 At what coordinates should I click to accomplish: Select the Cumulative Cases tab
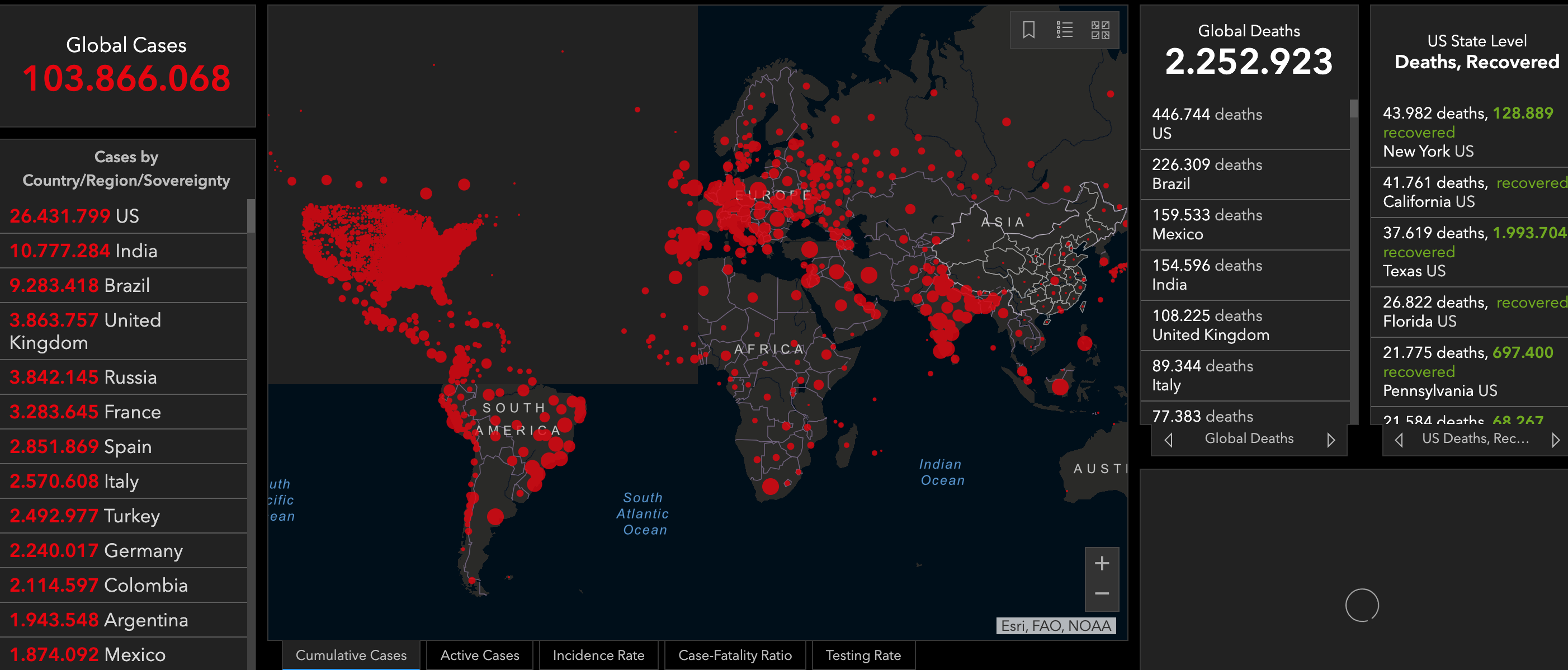(351, 655)
